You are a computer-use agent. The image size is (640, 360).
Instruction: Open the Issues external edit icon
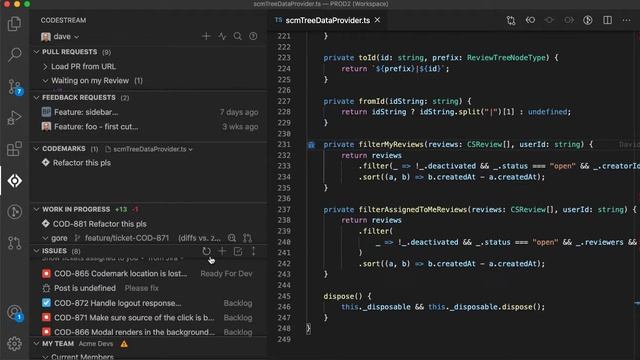238,251
